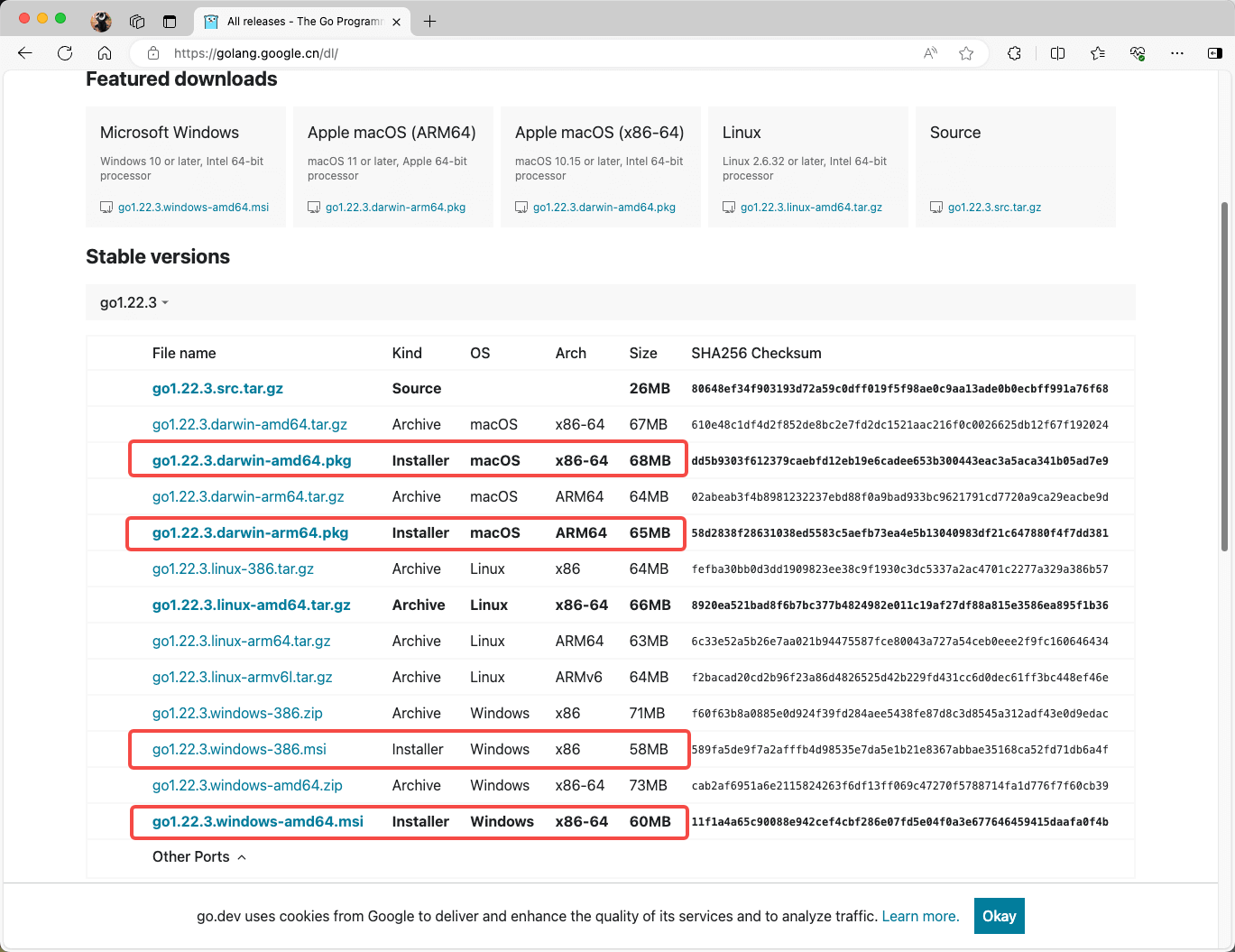This screenshot has height=952, width=1235.
Task: Collapse the go1.22.3 stable version section
Action: (134, 302)
